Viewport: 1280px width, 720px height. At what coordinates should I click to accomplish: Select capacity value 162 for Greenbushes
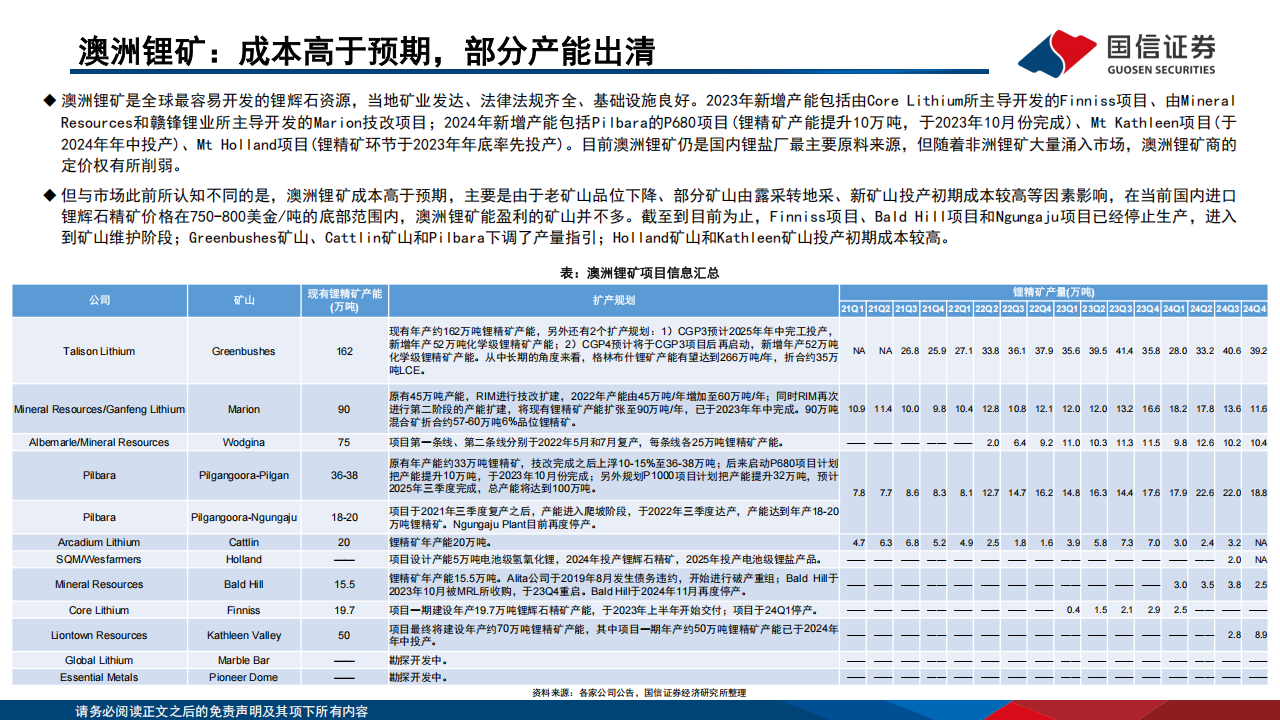pos(345,351)
